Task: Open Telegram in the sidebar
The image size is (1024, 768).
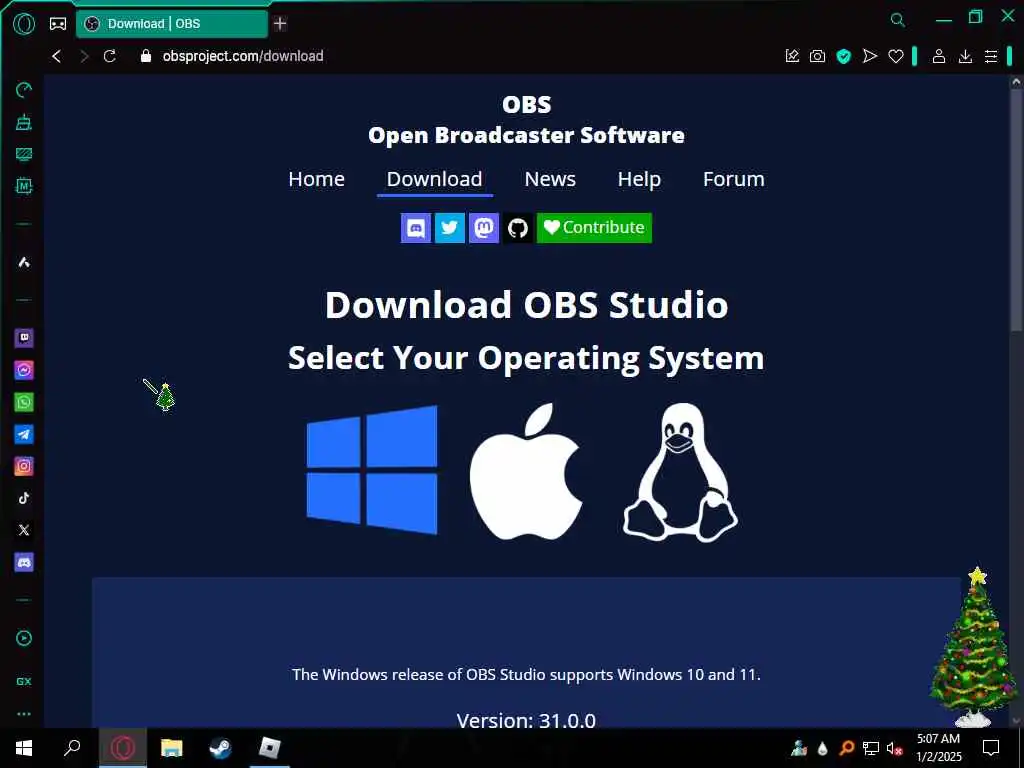Action: click(x=24, y=434)
